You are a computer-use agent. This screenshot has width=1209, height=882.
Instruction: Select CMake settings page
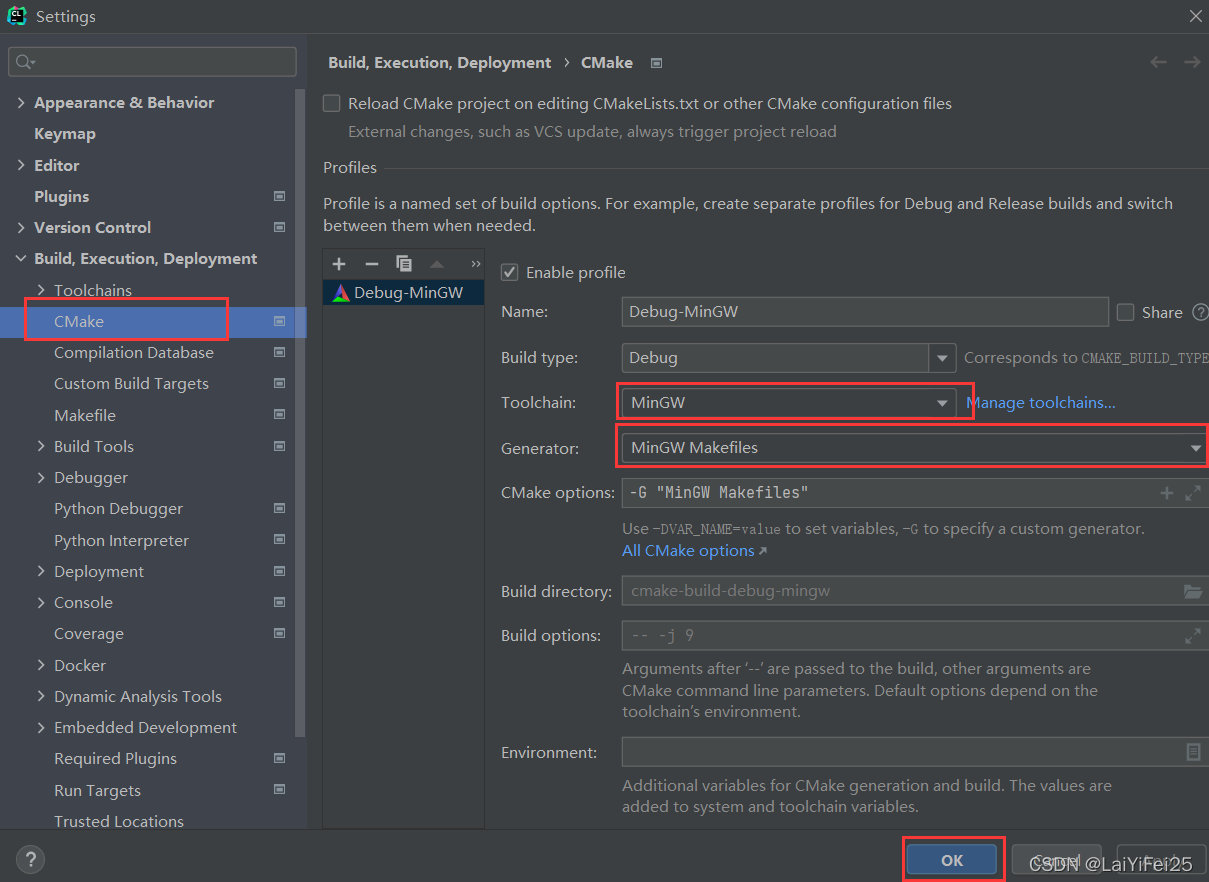[79, 321]
